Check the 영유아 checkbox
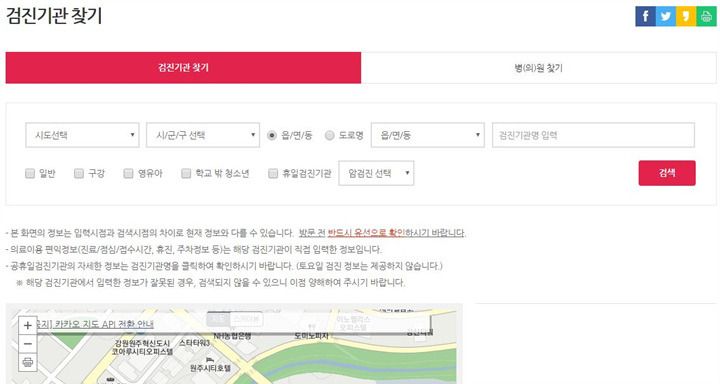Viewport: 720px width, 384px height. 128,173
